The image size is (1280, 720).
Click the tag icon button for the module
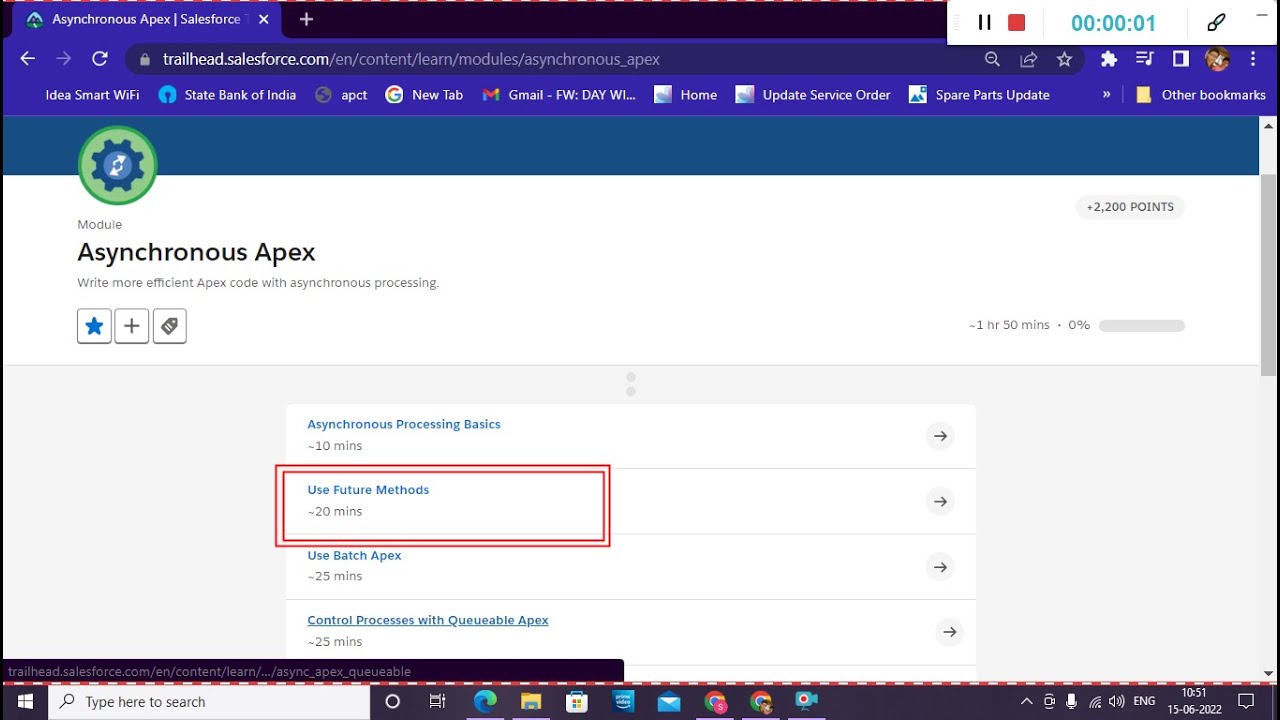point(170,326)
